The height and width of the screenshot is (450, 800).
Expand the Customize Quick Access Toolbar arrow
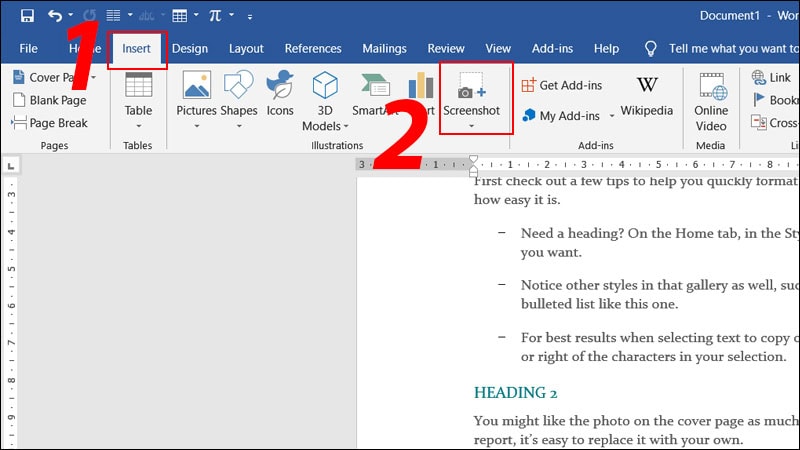[250, 17]
